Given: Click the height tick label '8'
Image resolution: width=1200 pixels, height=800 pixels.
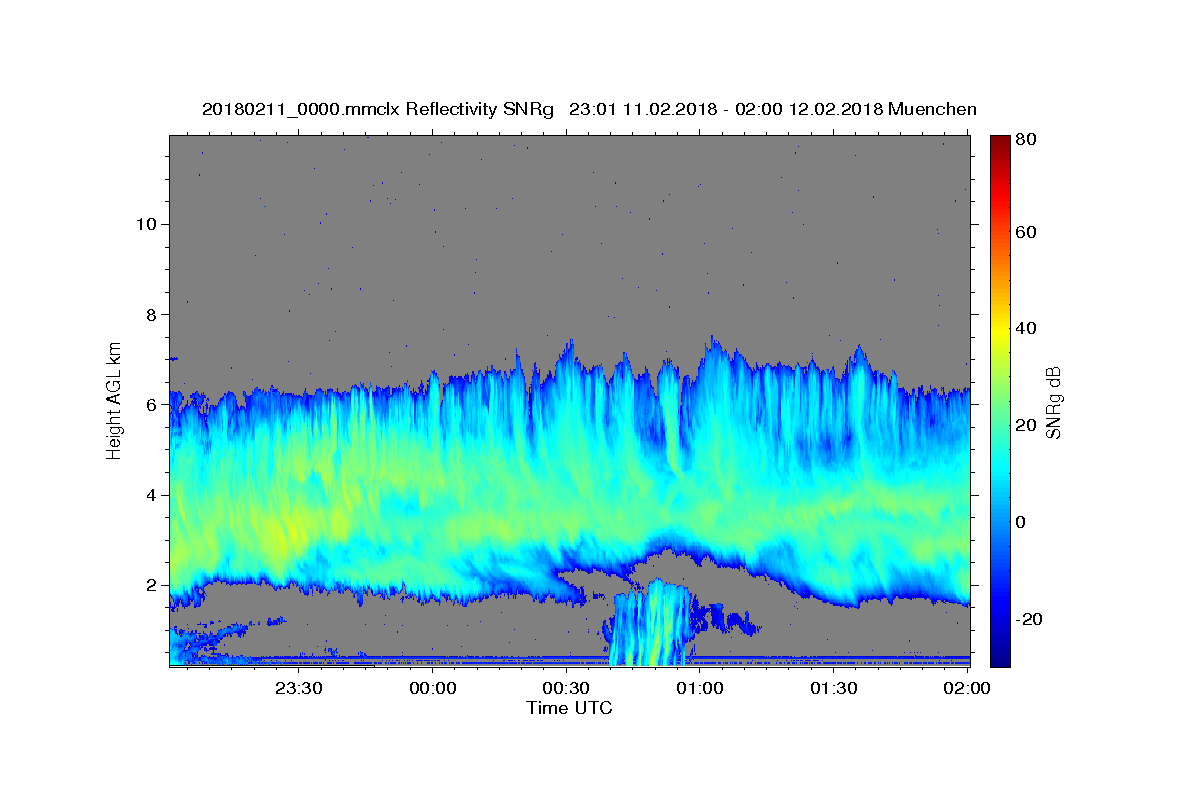Looking at the screenshot, I should tap(149, 314).
